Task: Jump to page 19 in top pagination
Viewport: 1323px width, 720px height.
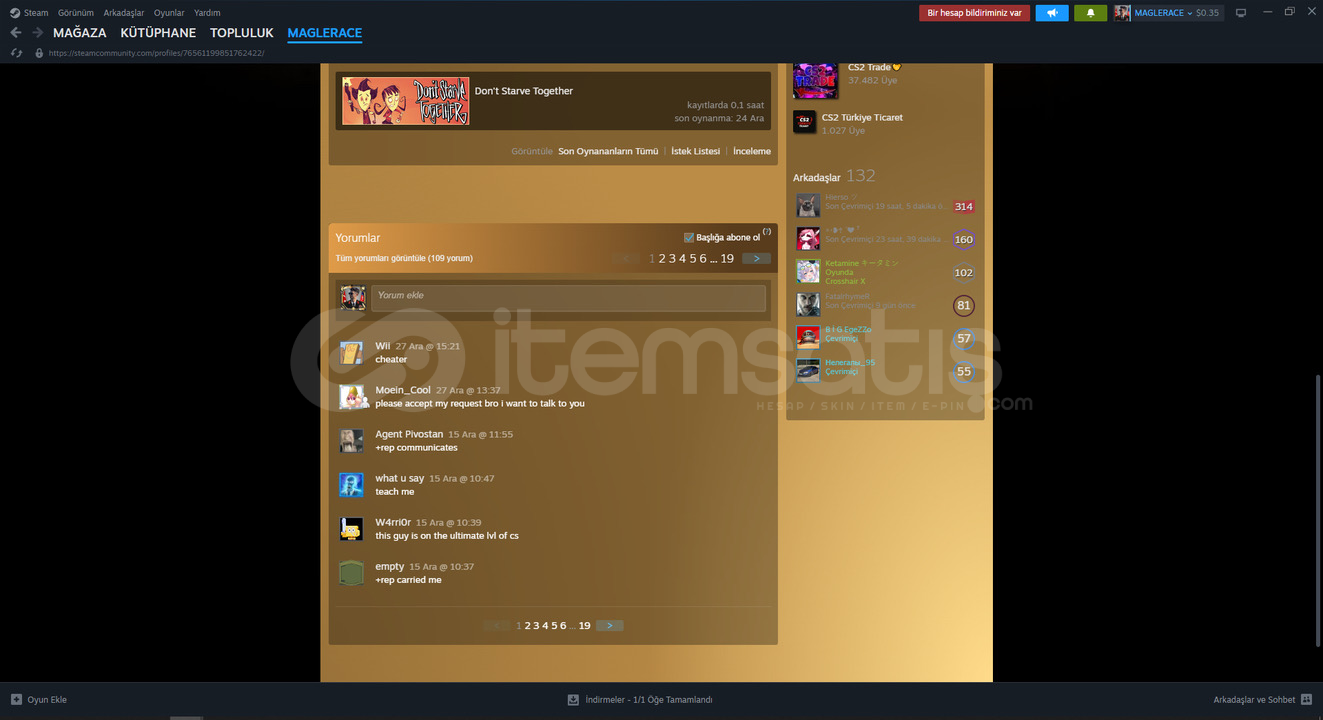Action: (x=727, y=258)
